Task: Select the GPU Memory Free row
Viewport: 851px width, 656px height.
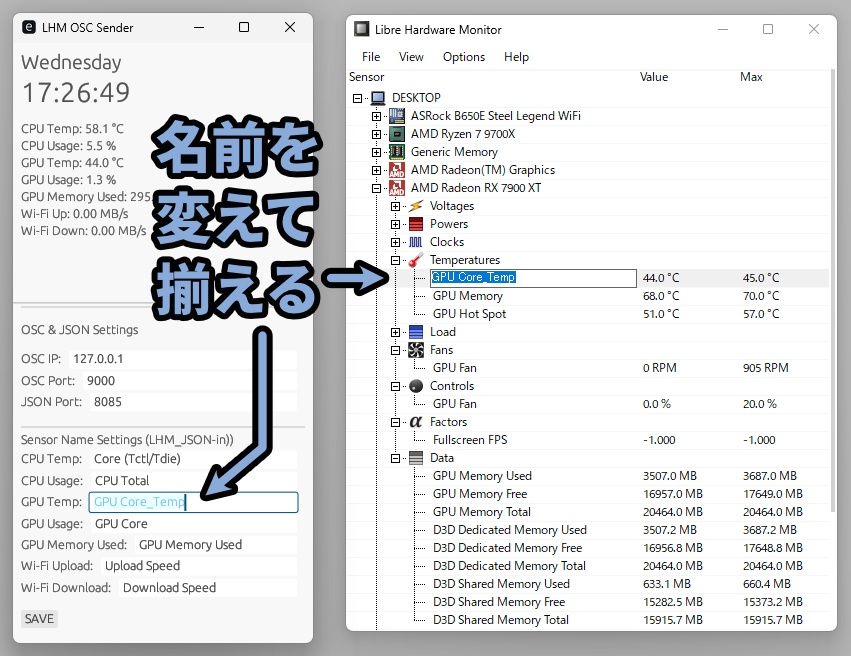Action: [x=588, y=494]
